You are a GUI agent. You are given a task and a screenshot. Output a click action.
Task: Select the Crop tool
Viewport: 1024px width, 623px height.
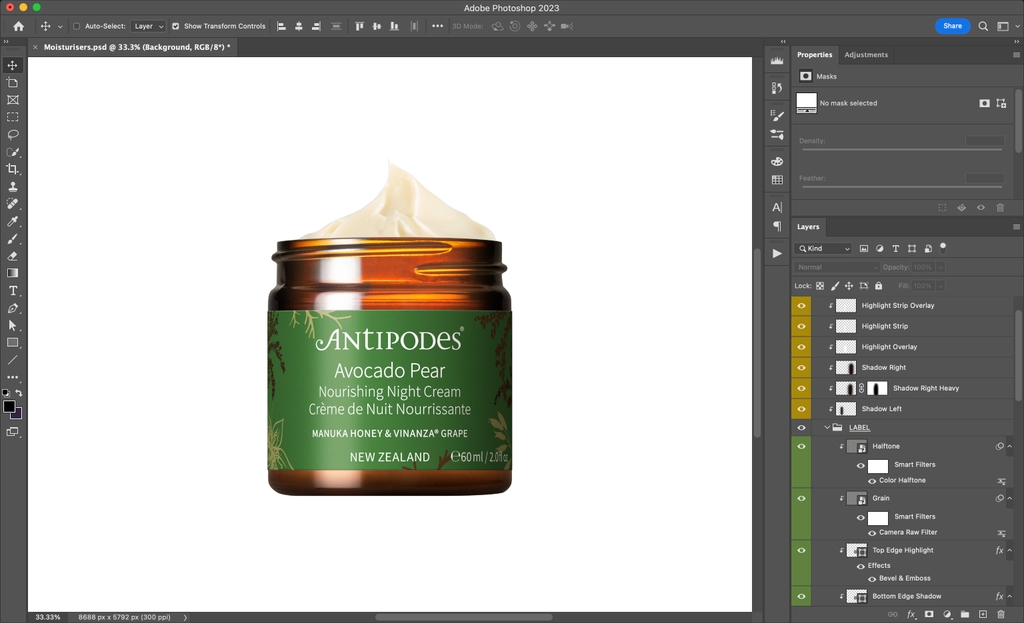(12, 169)
